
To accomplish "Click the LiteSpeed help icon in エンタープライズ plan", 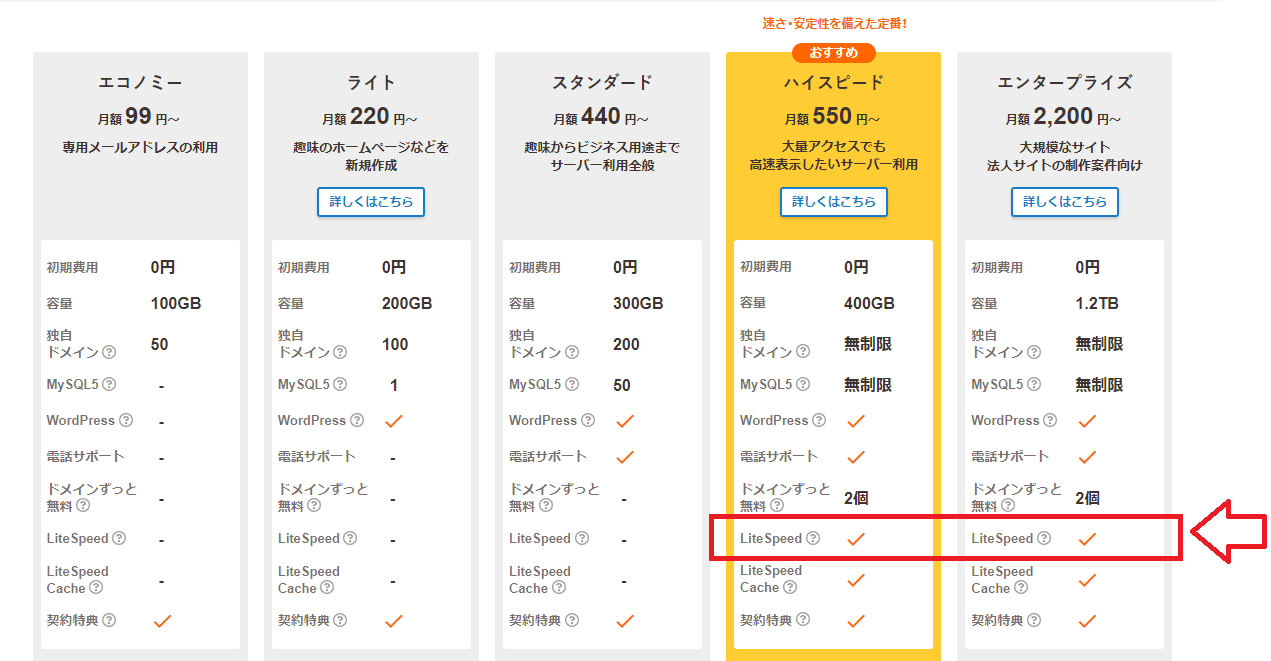I will [1044, 538].
